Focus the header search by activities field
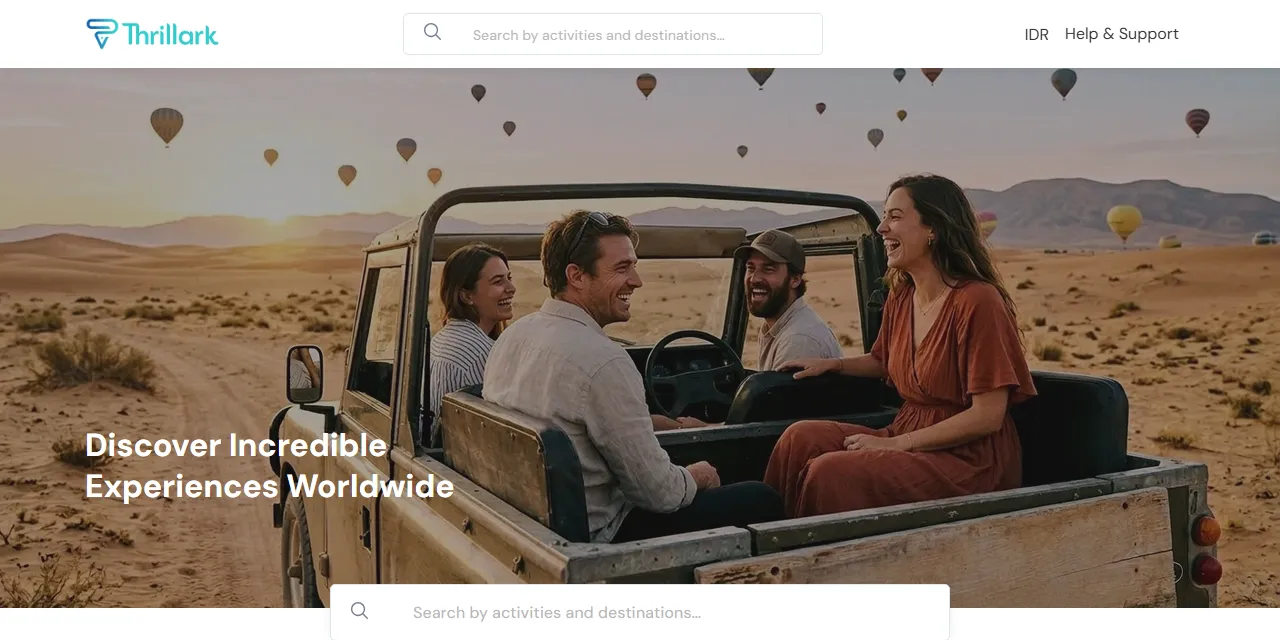 (x=613, y=34)
